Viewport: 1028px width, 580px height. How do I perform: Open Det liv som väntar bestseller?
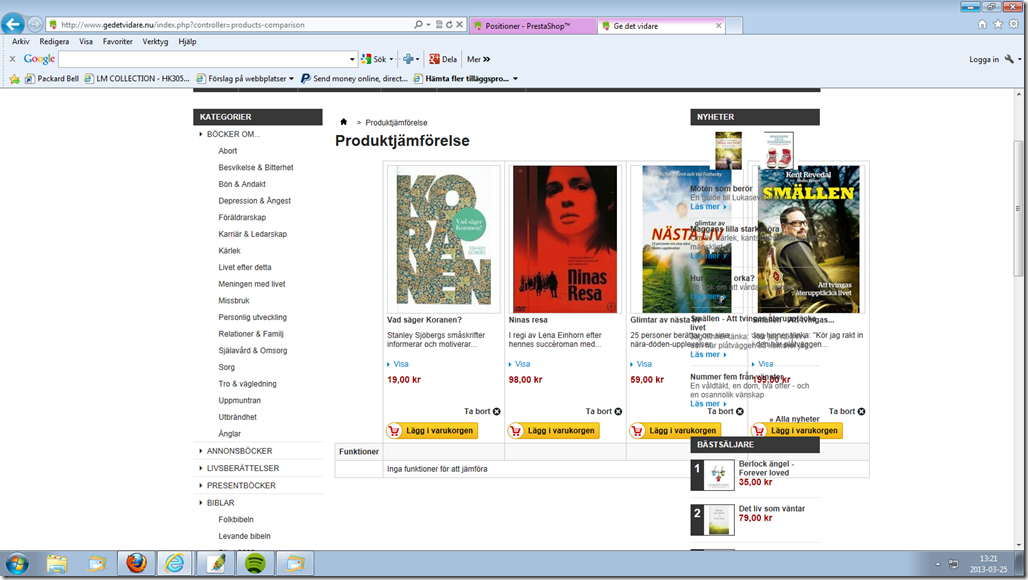(772, 509)
